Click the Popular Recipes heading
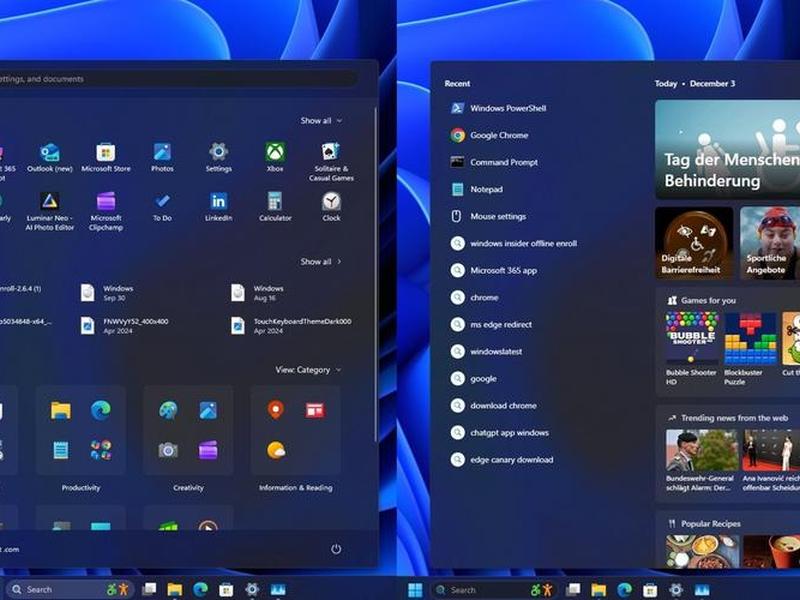 [711, 523]
